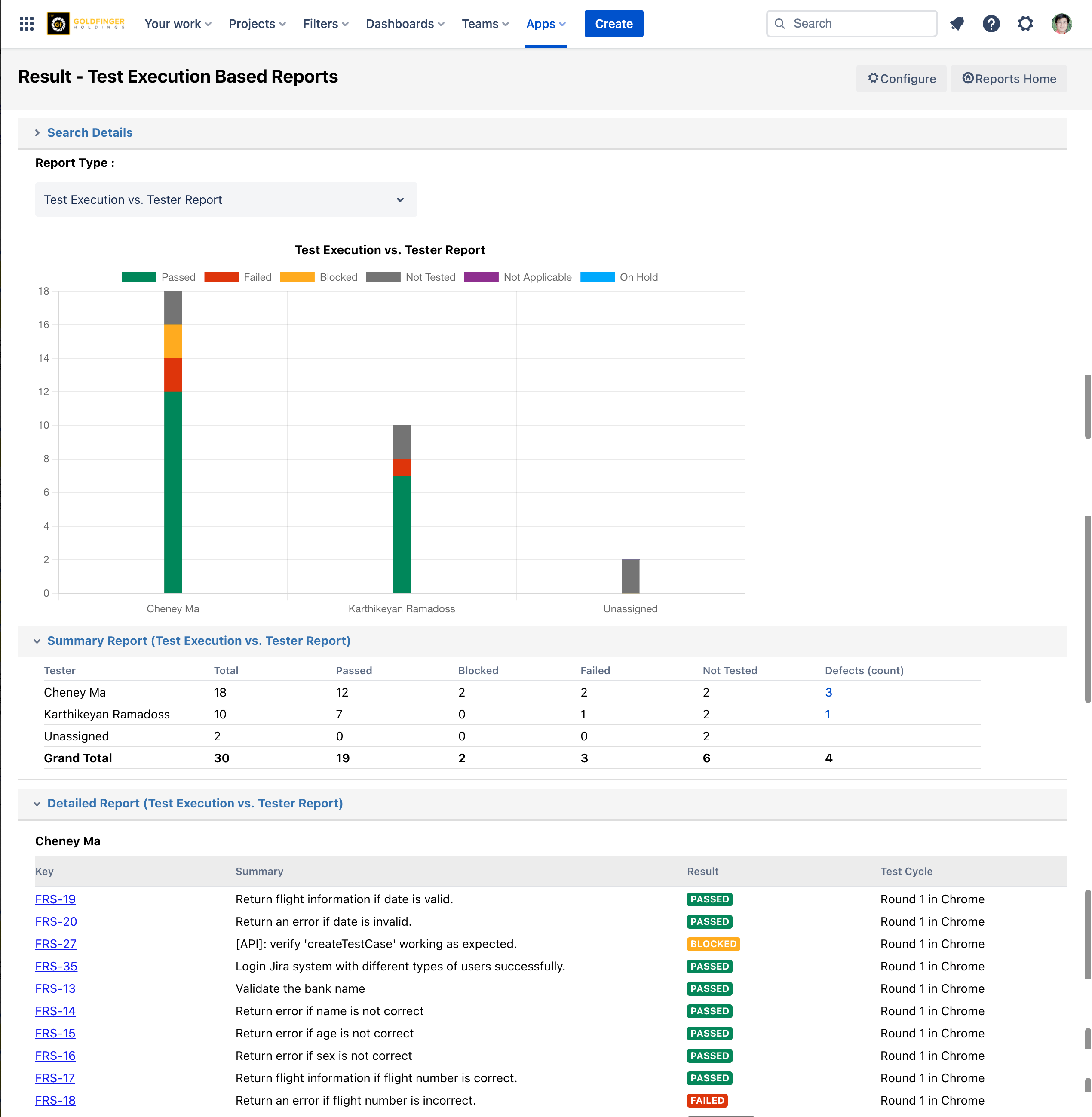The image size is (1092, 1117).
Task: Go to Reports Home
Action: 1008,79
